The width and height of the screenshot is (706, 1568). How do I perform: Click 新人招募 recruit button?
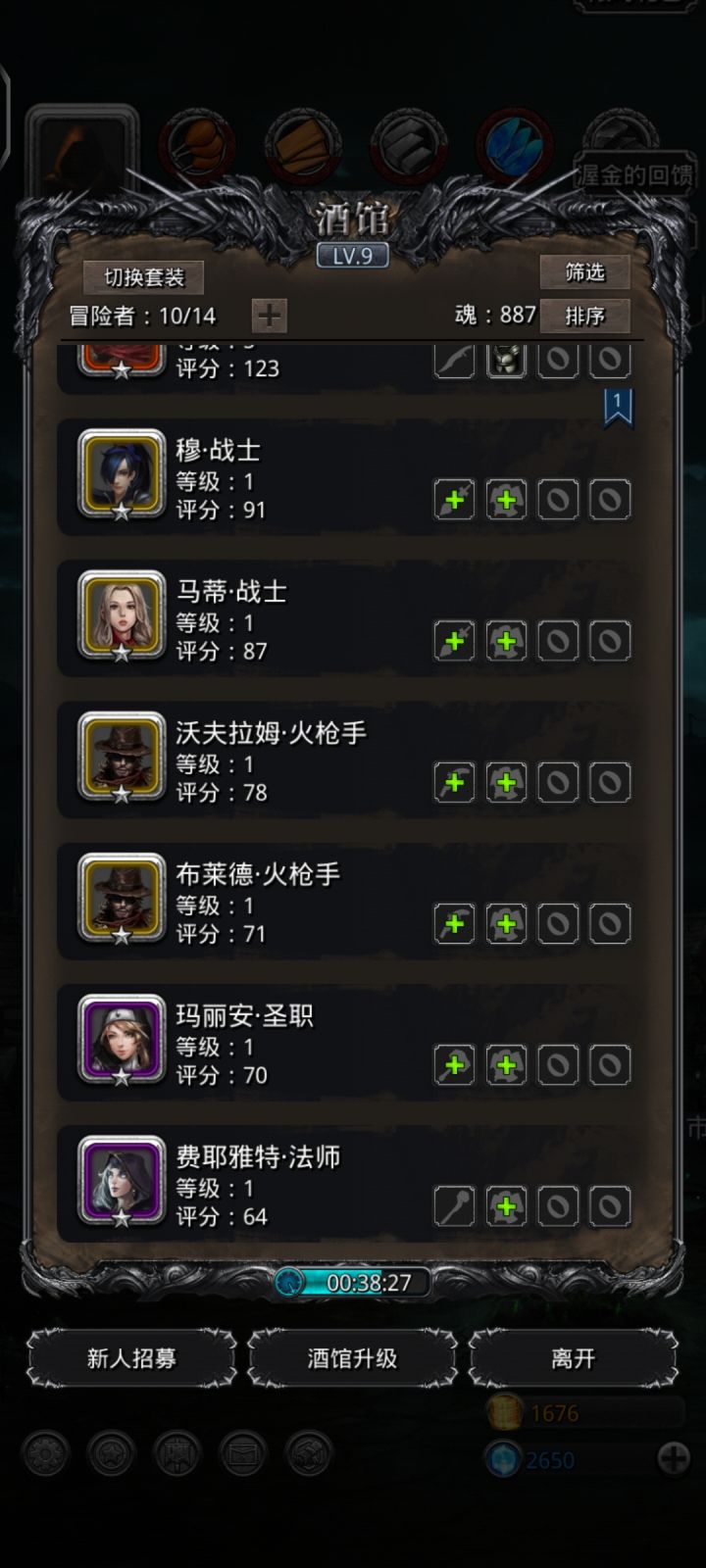click(131, 1358)
